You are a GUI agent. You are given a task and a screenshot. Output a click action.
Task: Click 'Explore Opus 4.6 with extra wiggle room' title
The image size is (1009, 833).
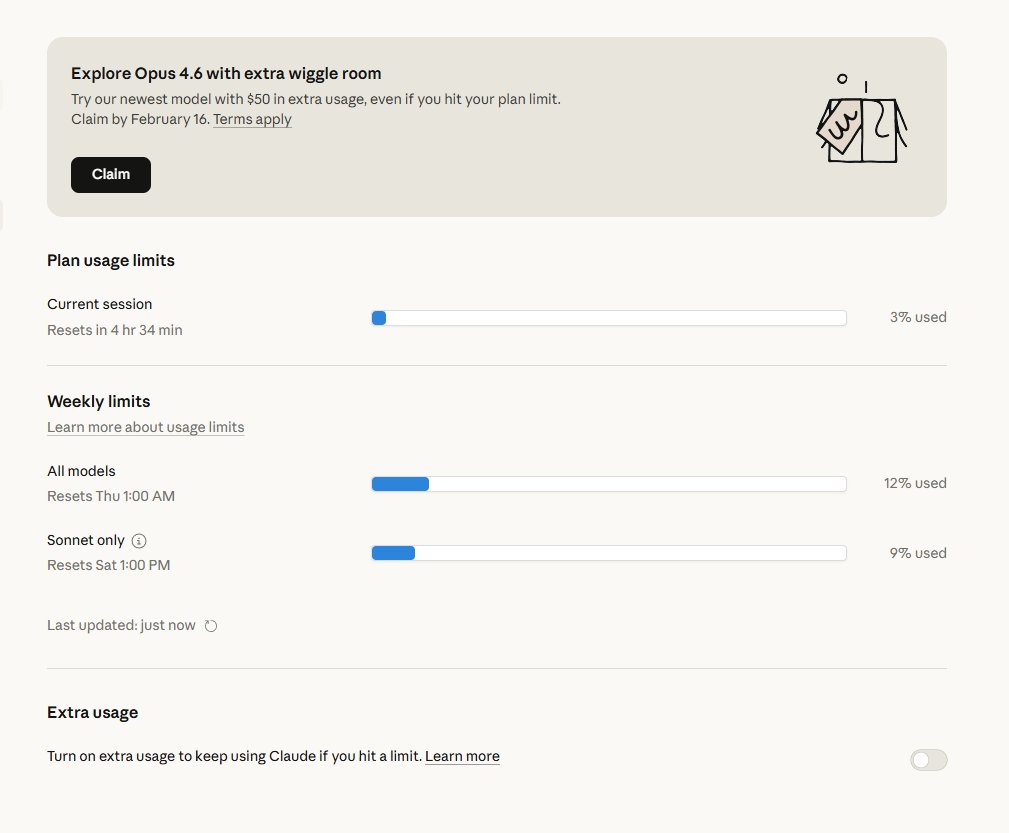tap(226, 73)
